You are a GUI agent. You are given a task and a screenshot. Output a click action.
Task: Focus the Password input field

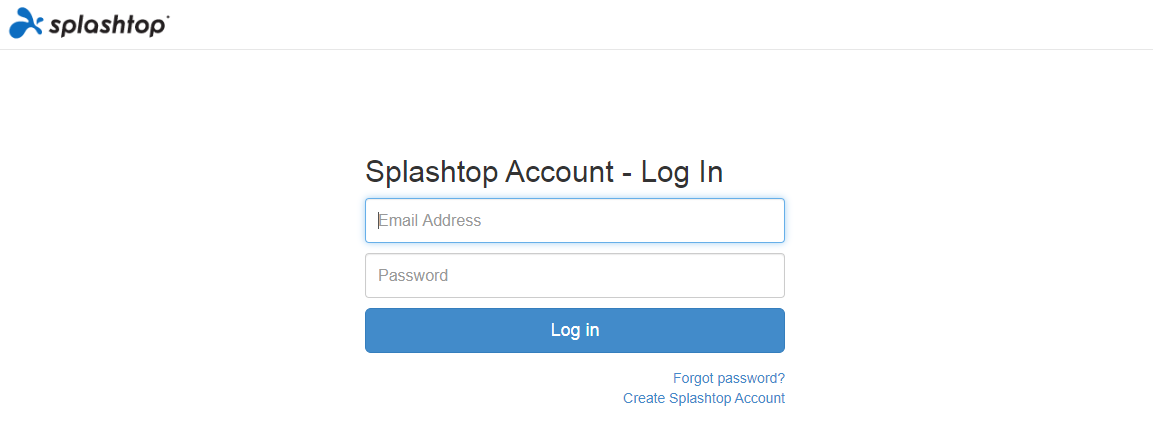574,275
